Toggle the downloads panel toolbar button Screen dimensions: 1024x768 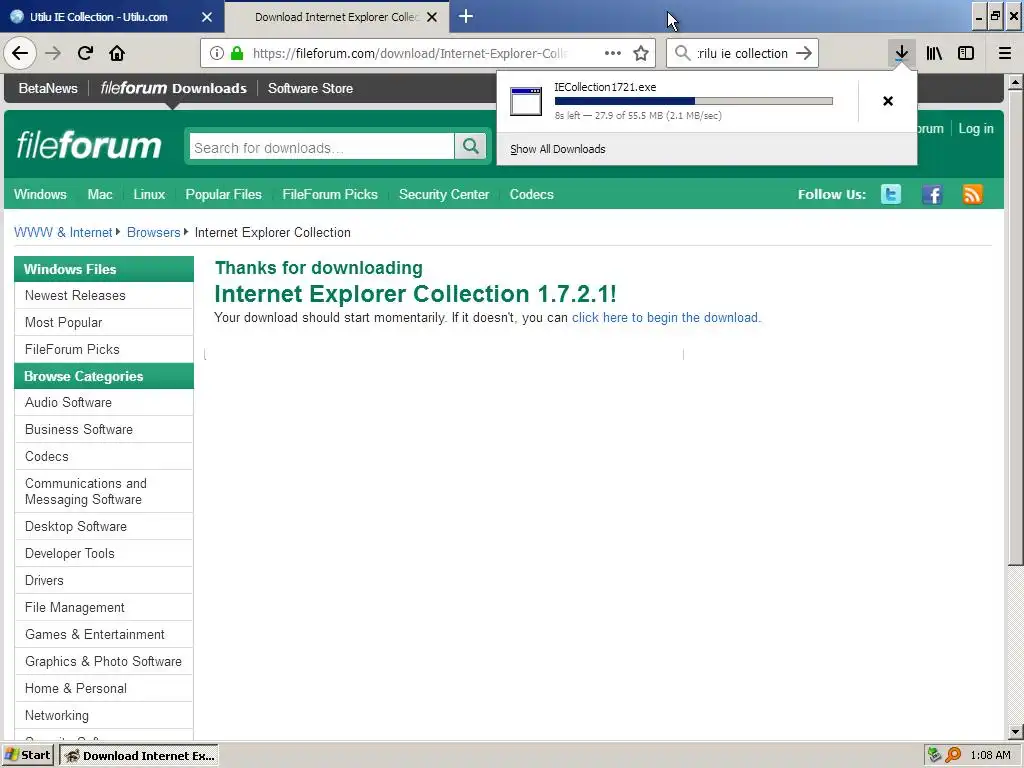pyautogui.click(x=901, y=54)
